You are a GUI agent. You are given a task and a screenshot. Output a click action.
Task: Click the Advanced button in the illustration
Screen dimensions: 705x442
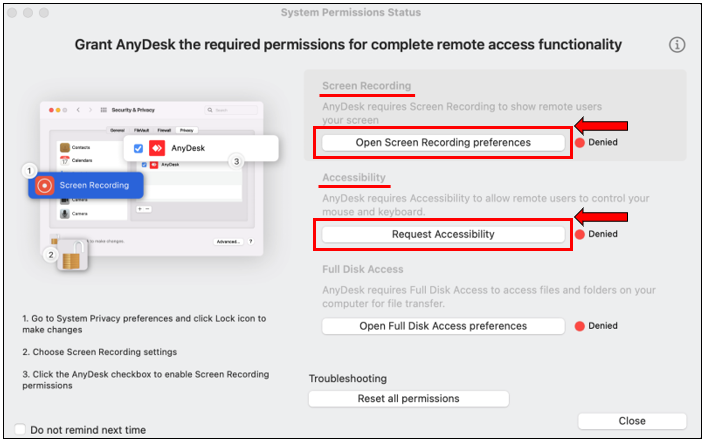(228, 242)
